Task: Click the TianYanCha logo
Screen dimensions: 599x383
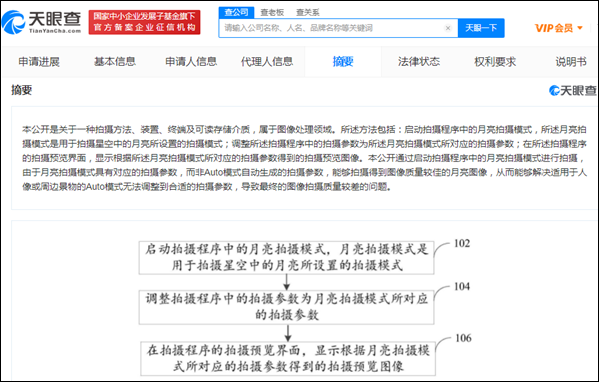Action: pyautogui.click(x=42, y=22)
